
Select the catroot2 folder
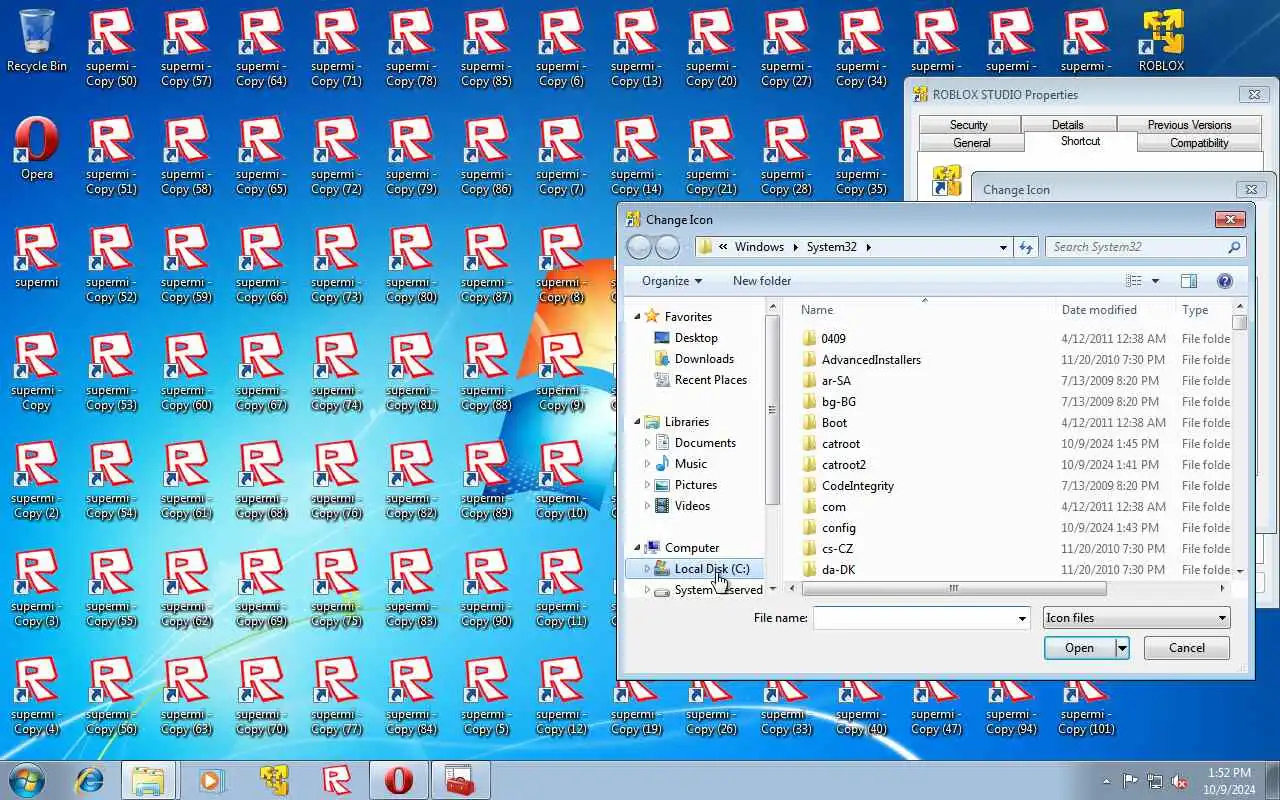point(844,464)
